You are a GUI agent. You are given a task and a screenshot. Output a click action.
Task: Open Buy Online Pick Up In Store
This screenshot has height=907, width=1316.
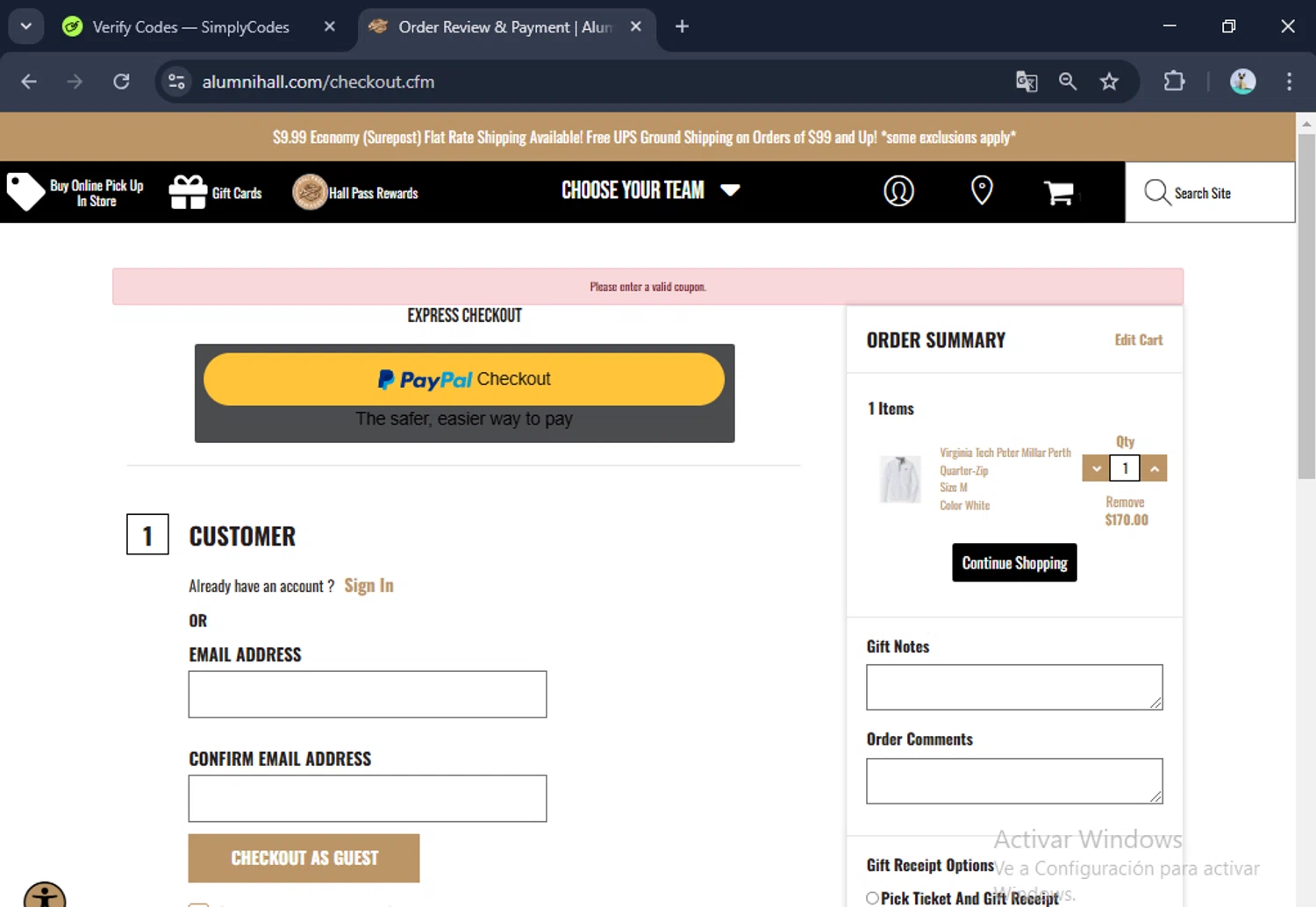pos(97,193)
